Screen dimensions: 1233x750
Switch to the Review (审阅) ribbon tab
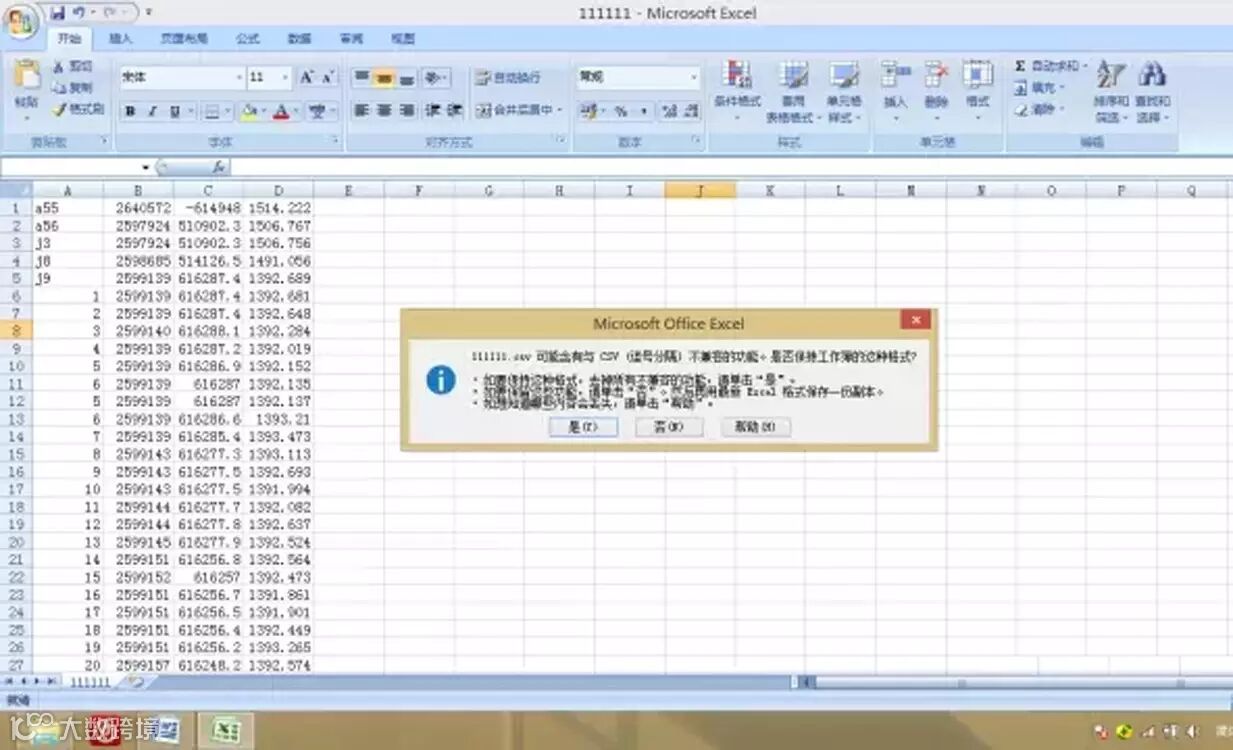(x=351, y=39)
